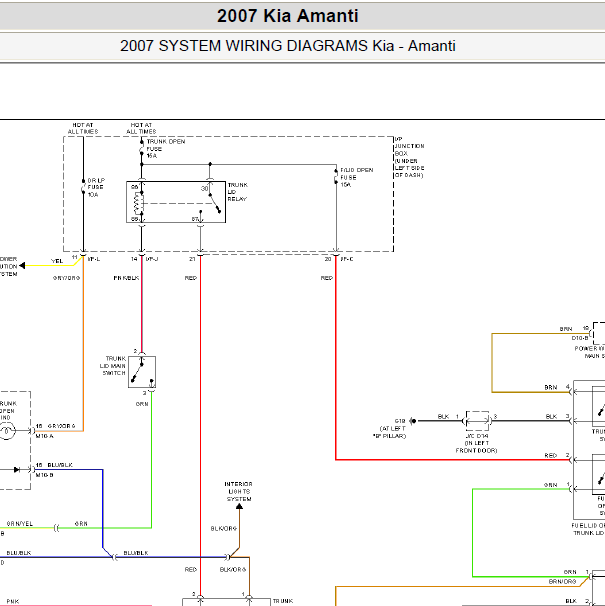The width and height of the screenshot is (605, 606).
Task: Click the "G10 (AT LEFT 'B' PILLAR)" ground label
Action: [392, 428]
